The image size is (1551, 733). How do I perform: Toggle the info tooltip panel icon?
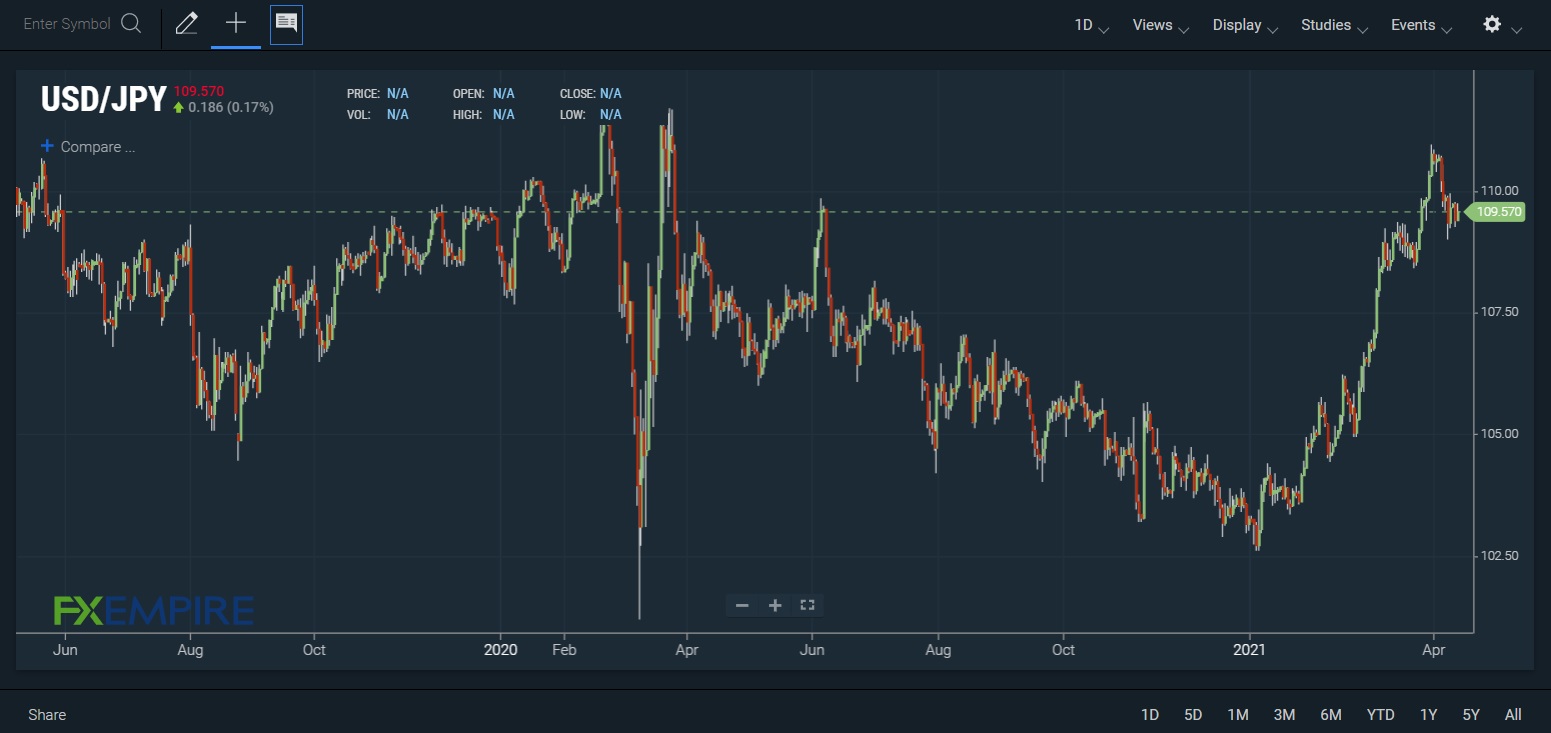click(286, 24)
